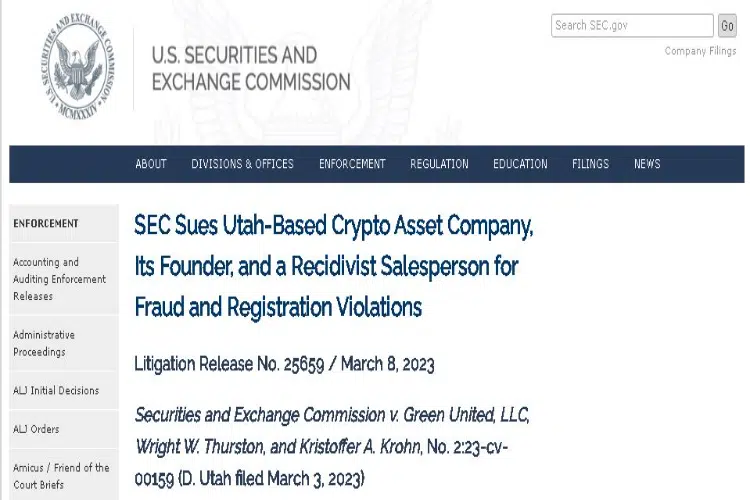
Task: Click the Search SEC.gov input field
Action: click(x=632, y=25)
